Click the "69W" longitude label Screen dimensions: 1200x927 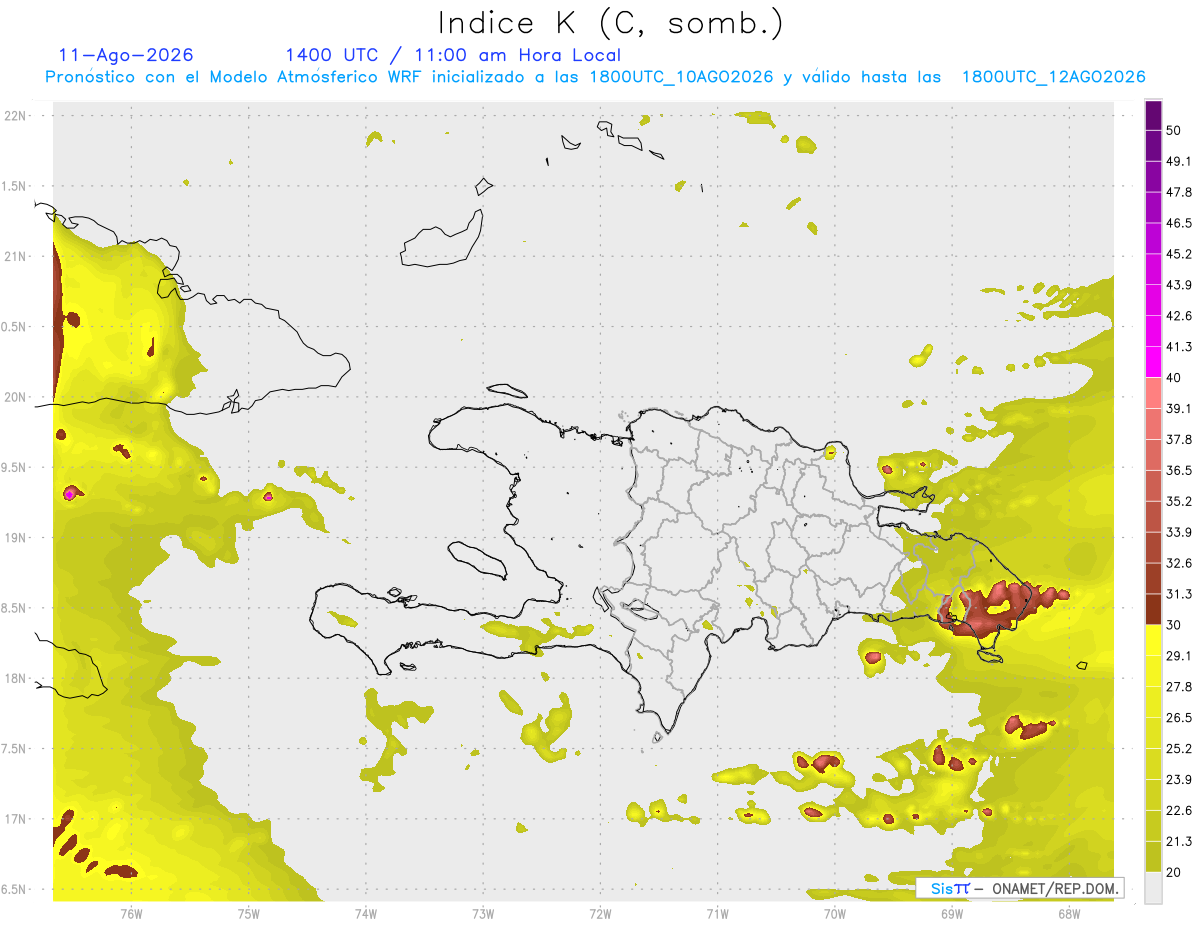(x=951, y=913)
